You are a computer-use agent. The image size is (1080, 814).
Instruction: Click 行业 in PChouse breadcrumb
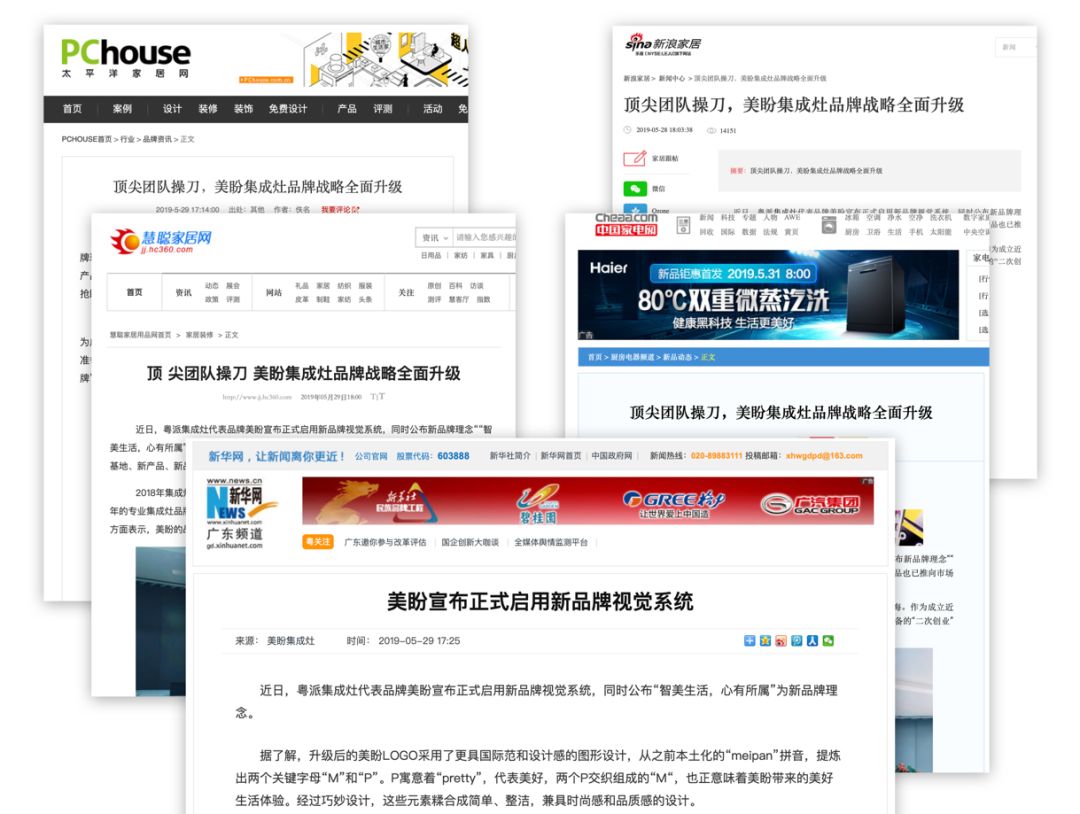(x=127, y=140)
